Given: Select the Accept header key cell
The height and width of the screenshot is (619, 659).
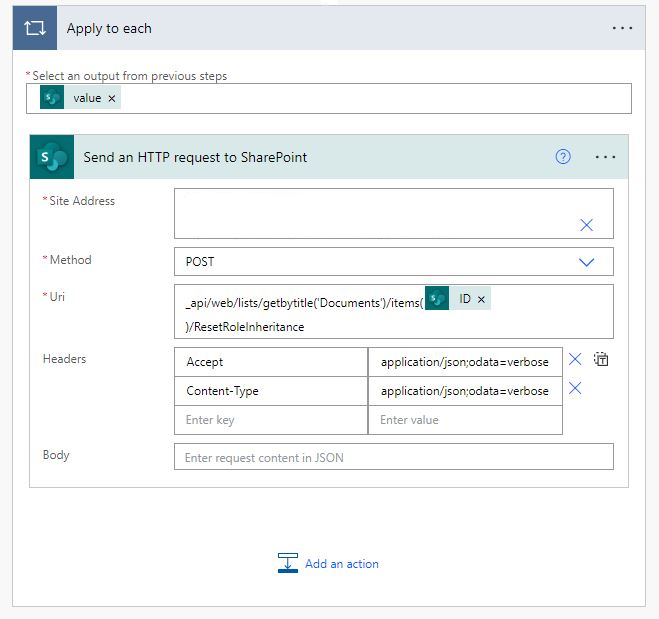Looking at the screenshot, I should (271, 362).
